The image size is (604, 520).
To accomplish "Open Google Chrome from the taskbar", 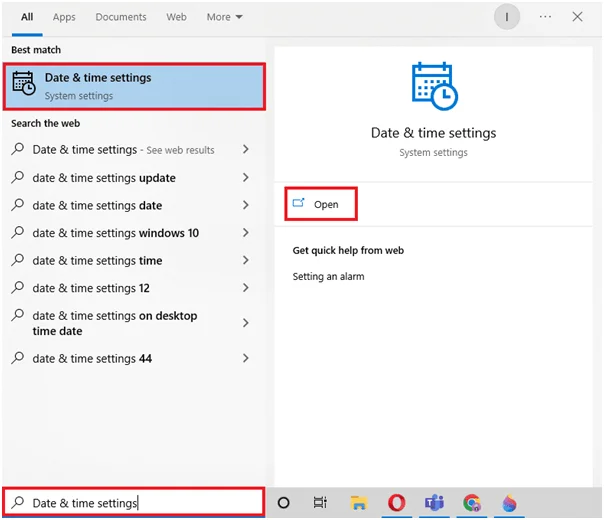I will pyautogui.click(x=472, y=503).
